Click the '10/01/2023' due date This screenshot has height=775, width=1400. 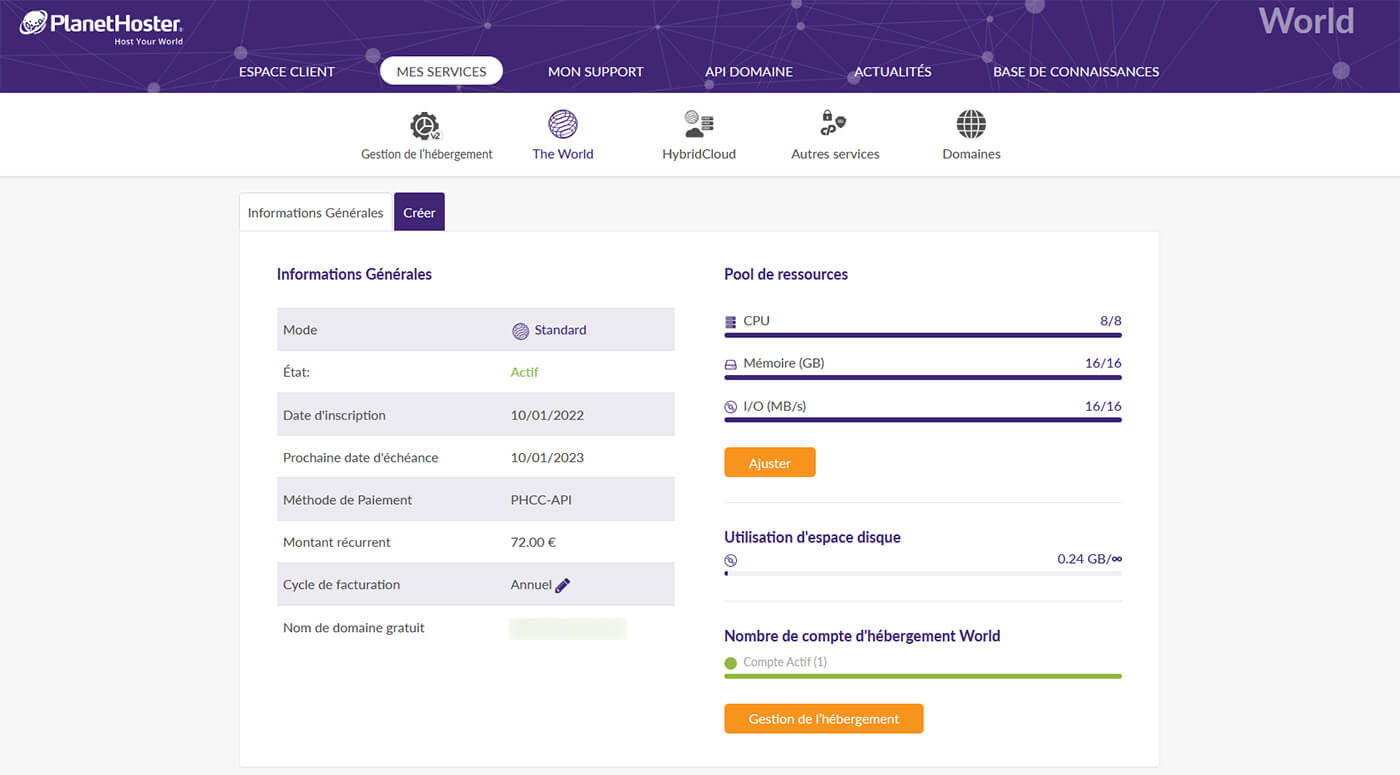point(547,457)
